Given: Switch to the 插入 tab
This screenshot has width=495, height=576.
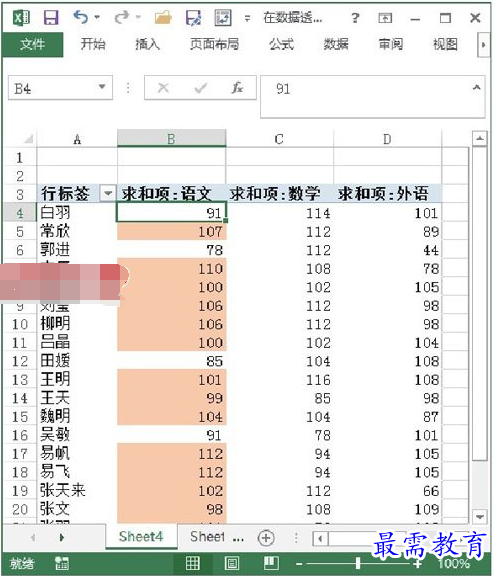Looking at the screenshot, I should point(147,44).
